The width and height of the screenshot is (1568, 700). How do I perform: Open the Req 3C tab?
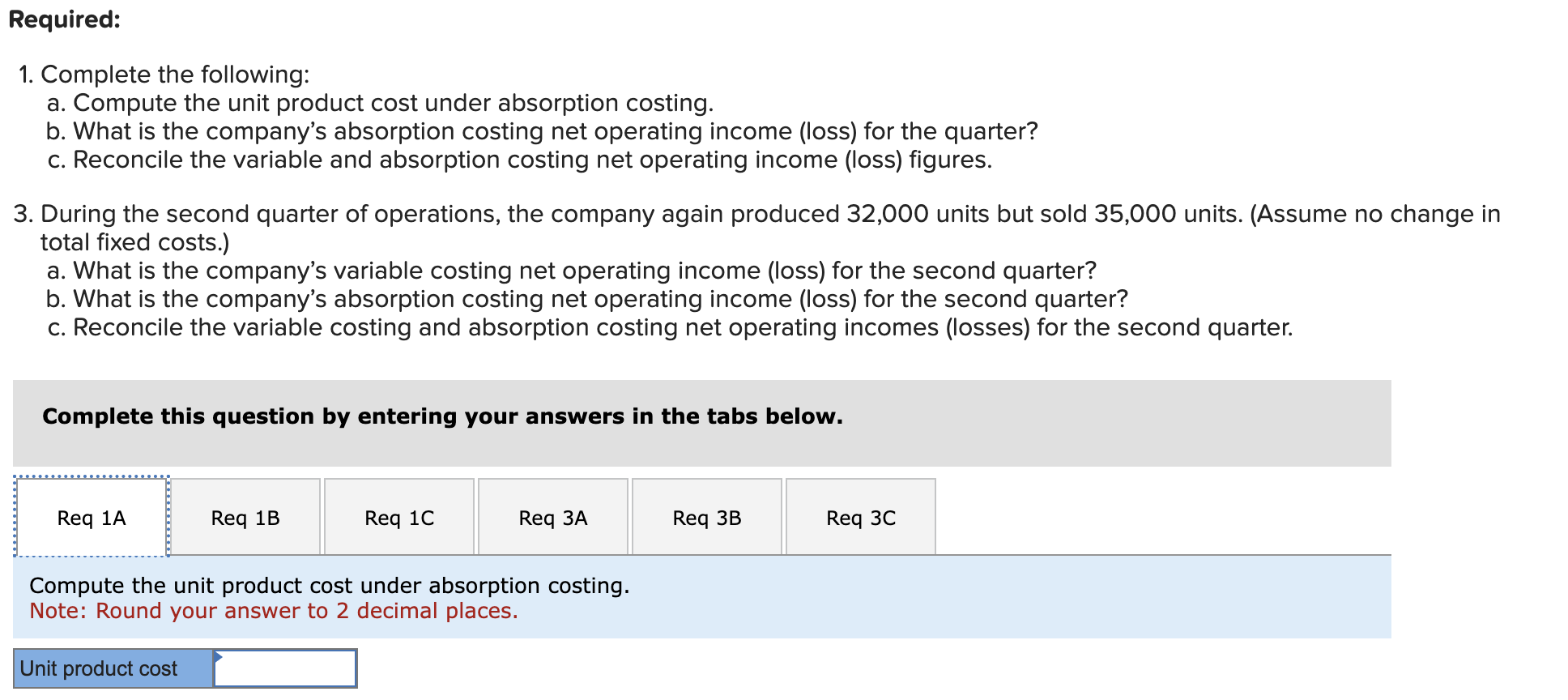(x=860, y=518)
